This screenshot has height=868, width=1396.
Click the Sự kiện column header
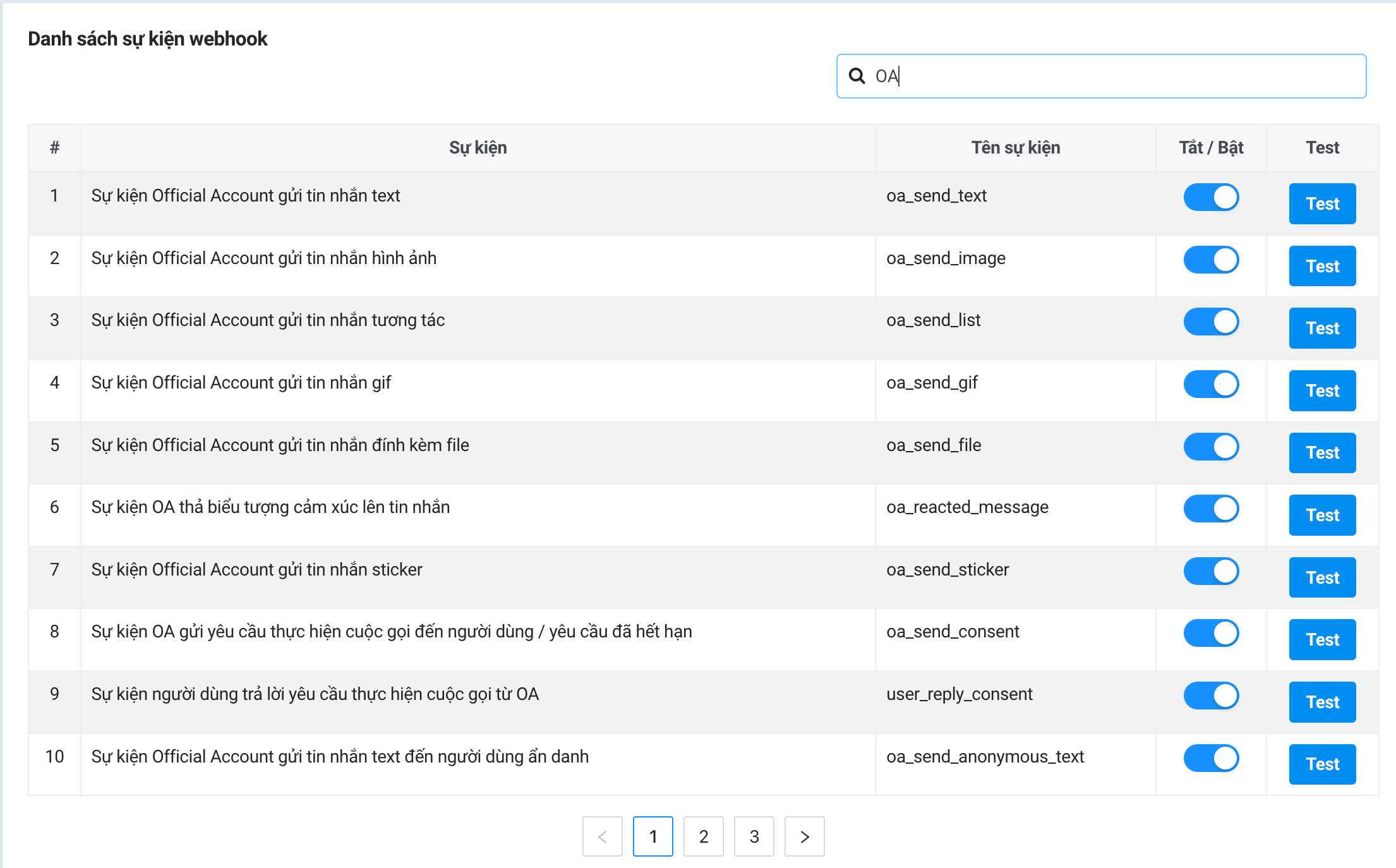click(478, 148)
